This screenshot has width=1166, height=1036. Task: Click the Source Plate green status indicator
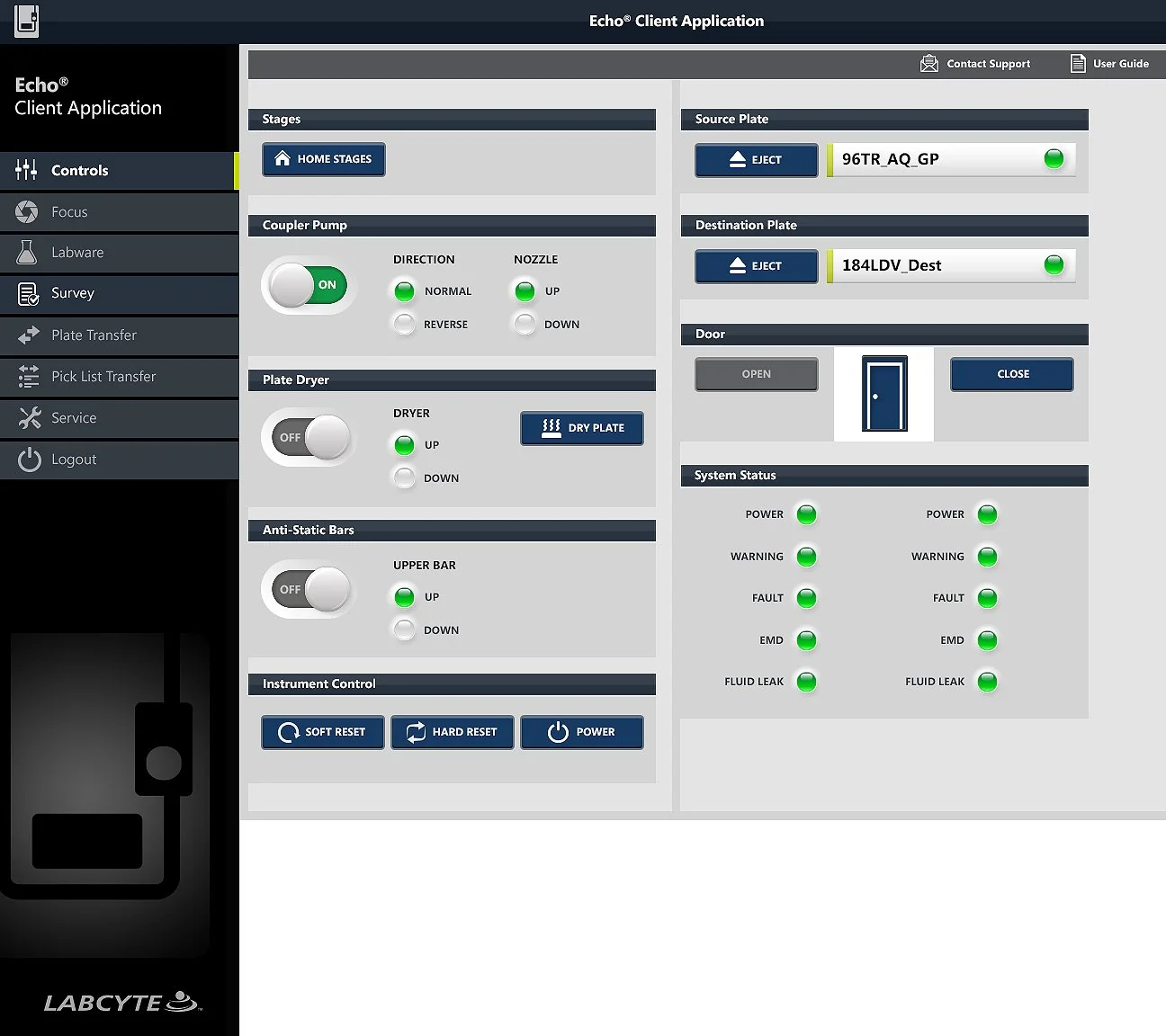pos(1054,159)
